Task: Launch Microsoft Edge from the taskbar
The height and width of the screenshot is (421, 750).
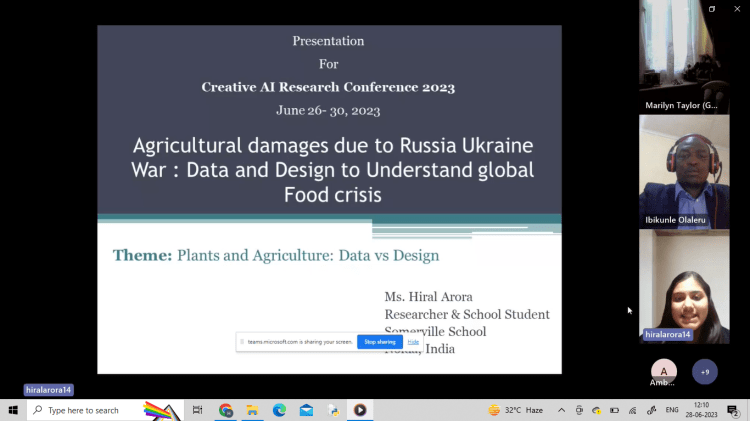Action: (x=280, y=410)
